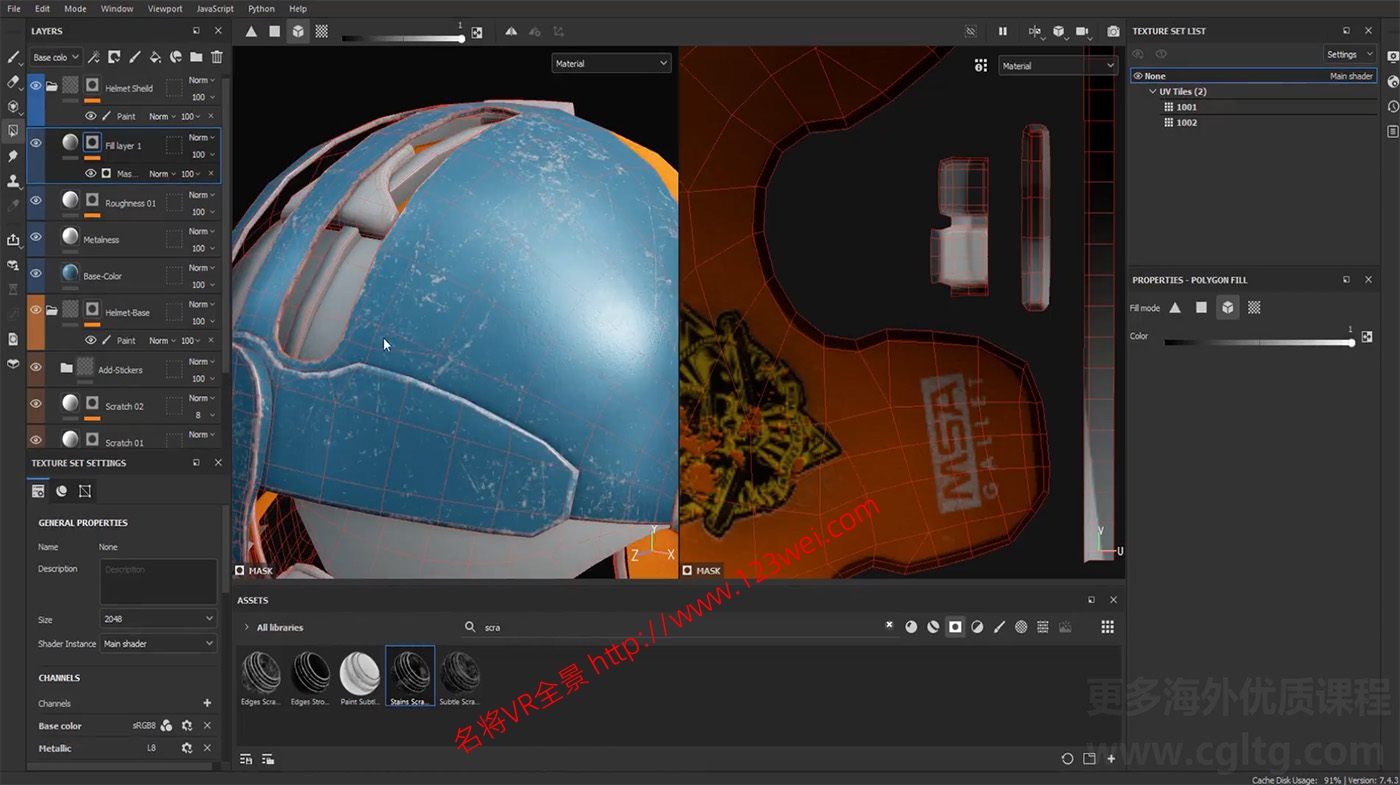Delete a layer using the trash icon
Viewport: 1400px width, 785px height.
217,57
